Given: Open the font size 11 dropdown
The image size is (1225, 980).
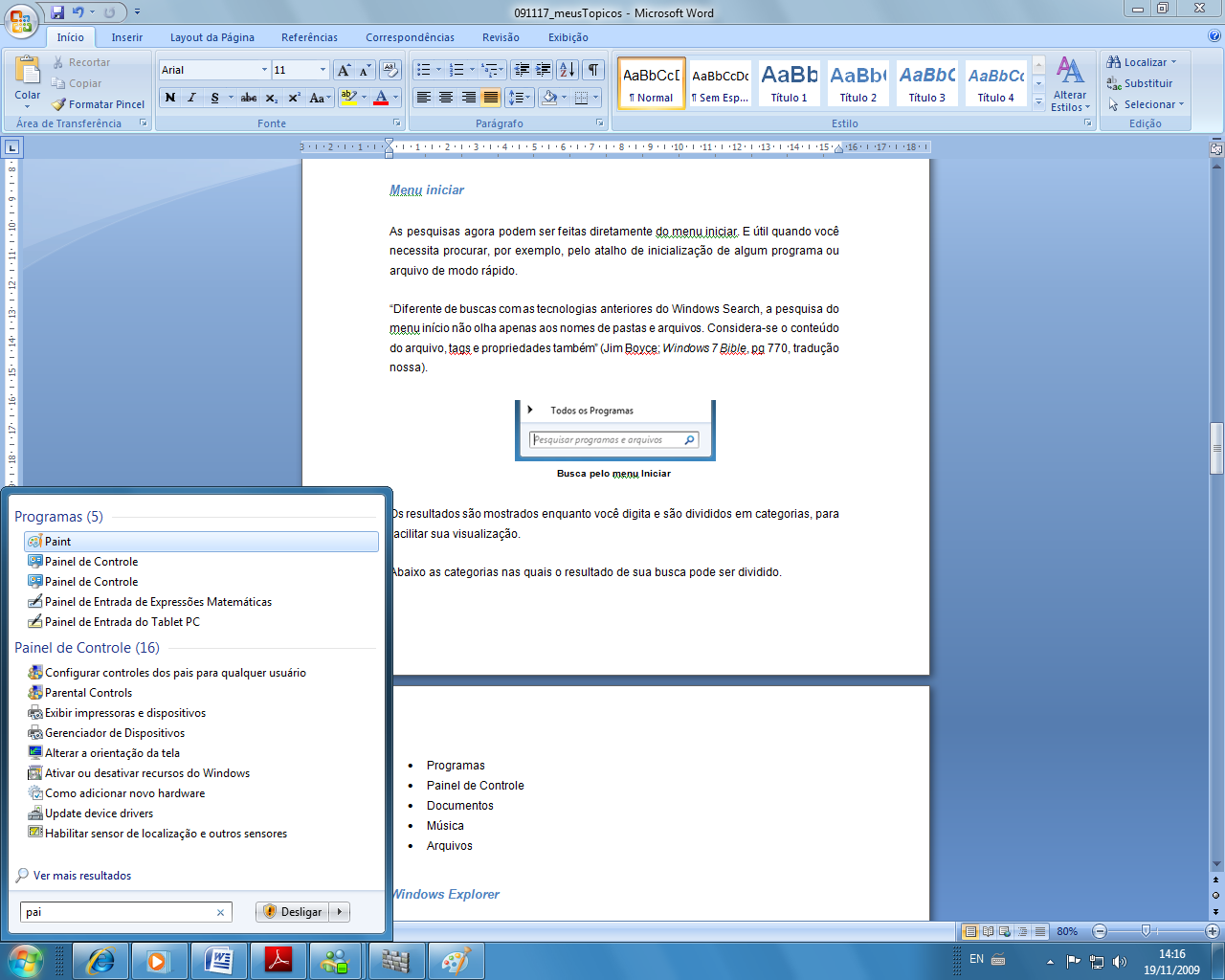Looking at the screenshot, I should tap(323, 70).
